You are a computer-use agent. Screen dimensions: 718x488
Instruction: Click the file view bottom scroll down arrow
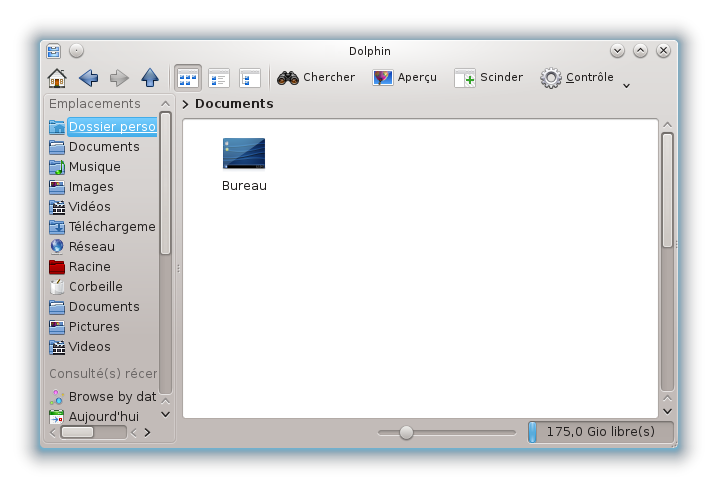tap(668, 412)
